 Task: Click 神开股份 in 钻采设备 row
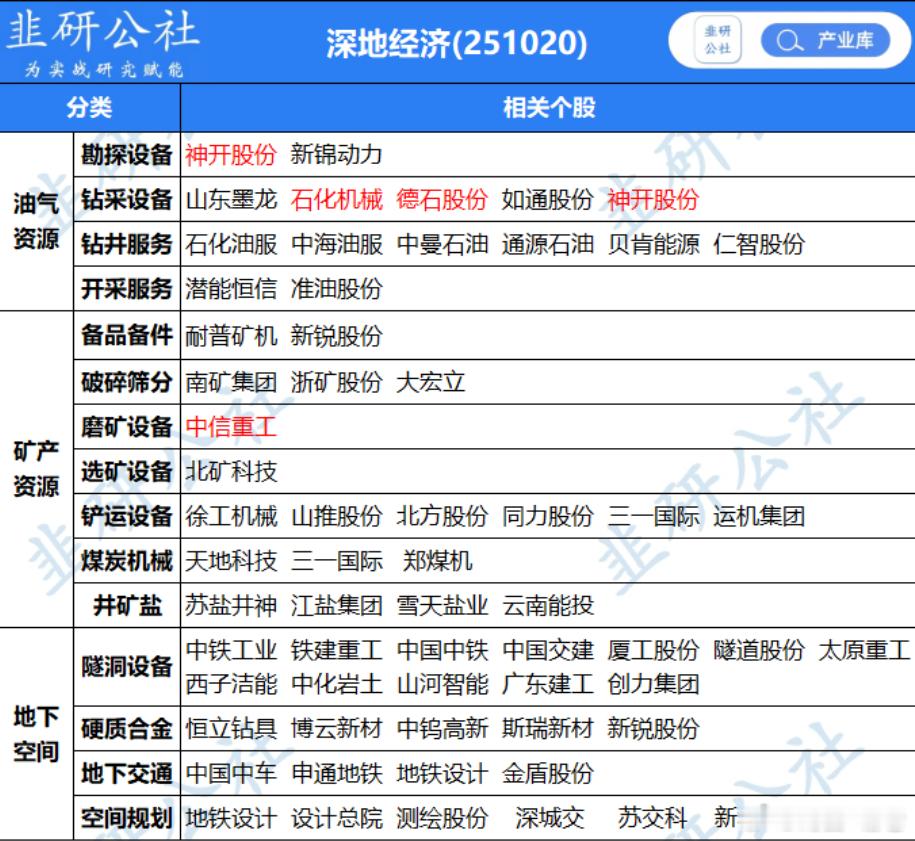point(654,200)
